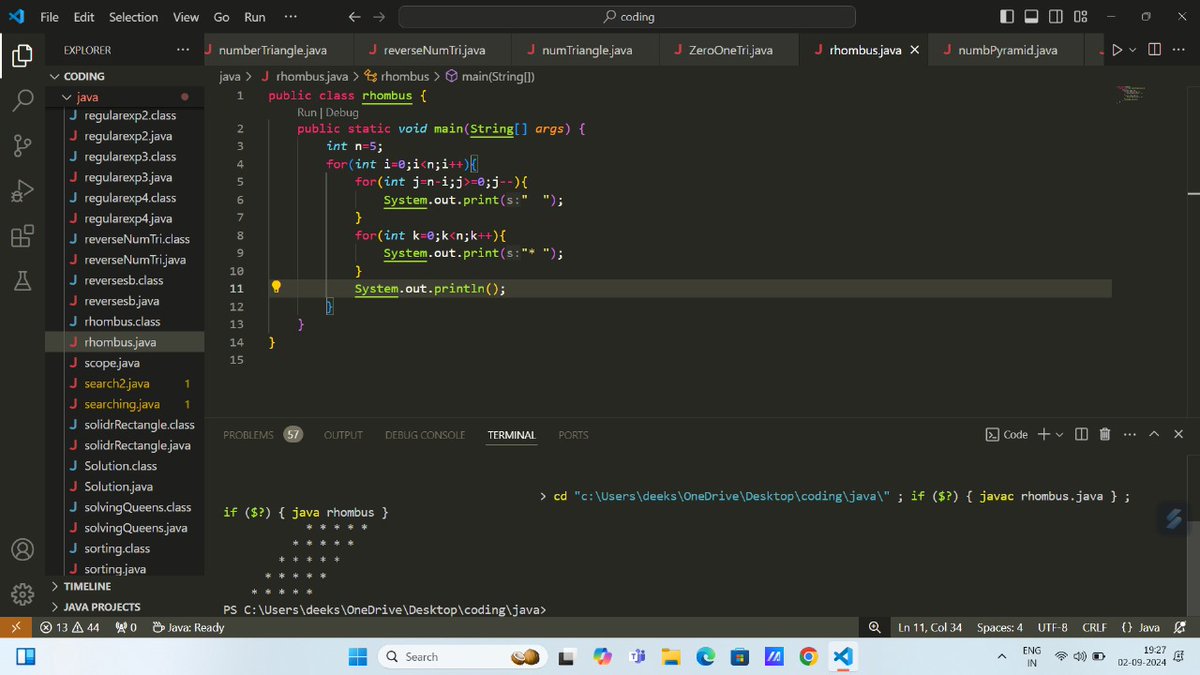
Task: Open the Windows Start button
Action: coord(357,656)
